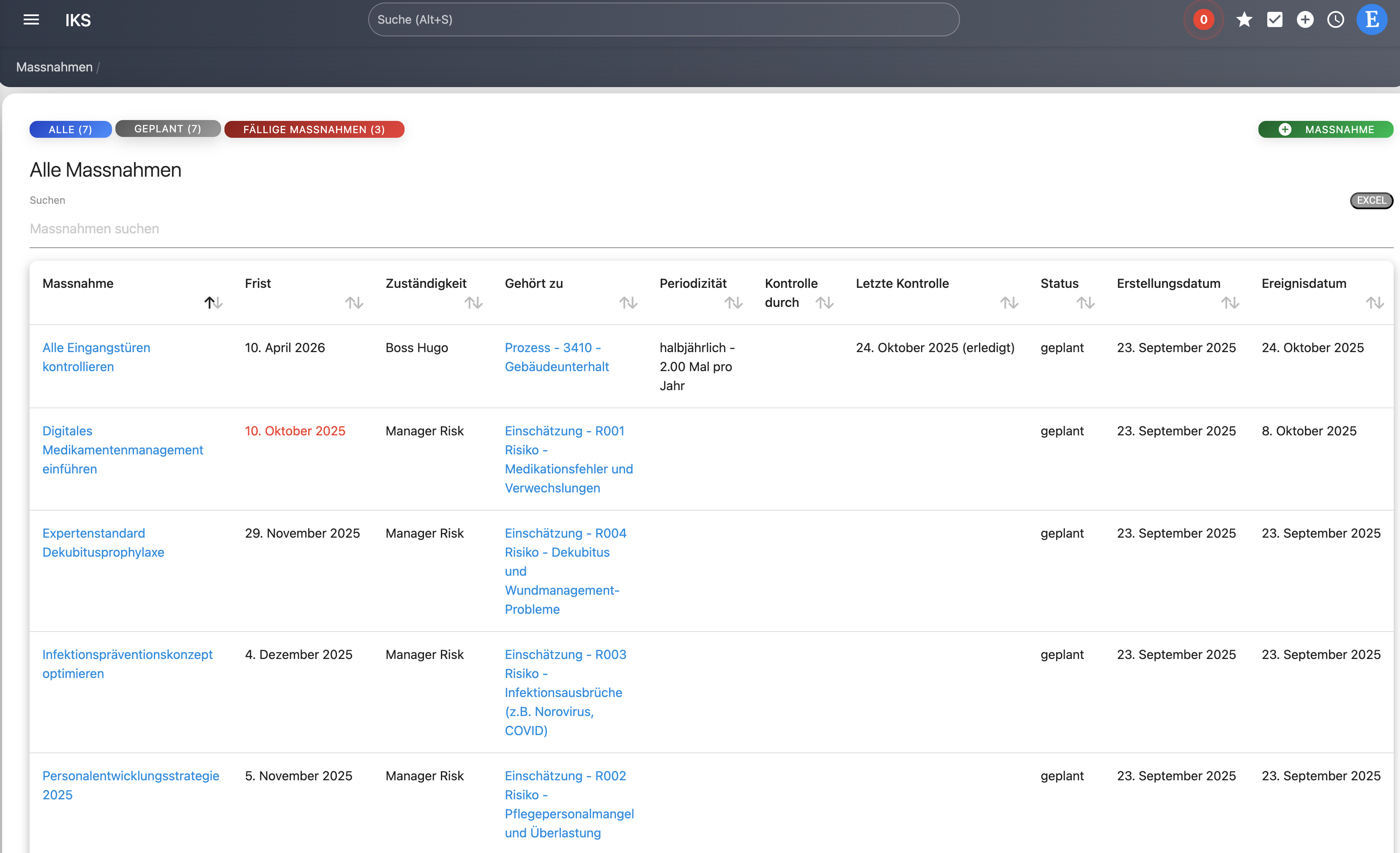
Task: Sort by Status column arrows
Action: (1085, 303)
